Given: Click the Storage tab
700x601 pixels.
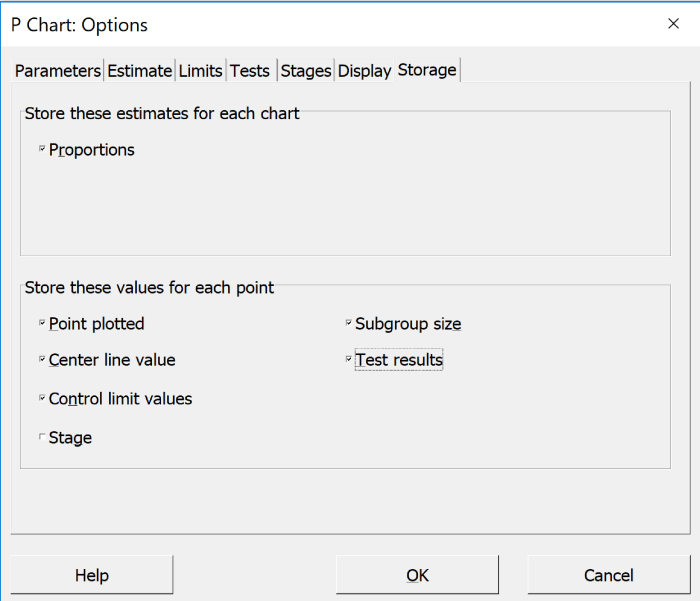Looking at the screenshot, I should (427, 70).
